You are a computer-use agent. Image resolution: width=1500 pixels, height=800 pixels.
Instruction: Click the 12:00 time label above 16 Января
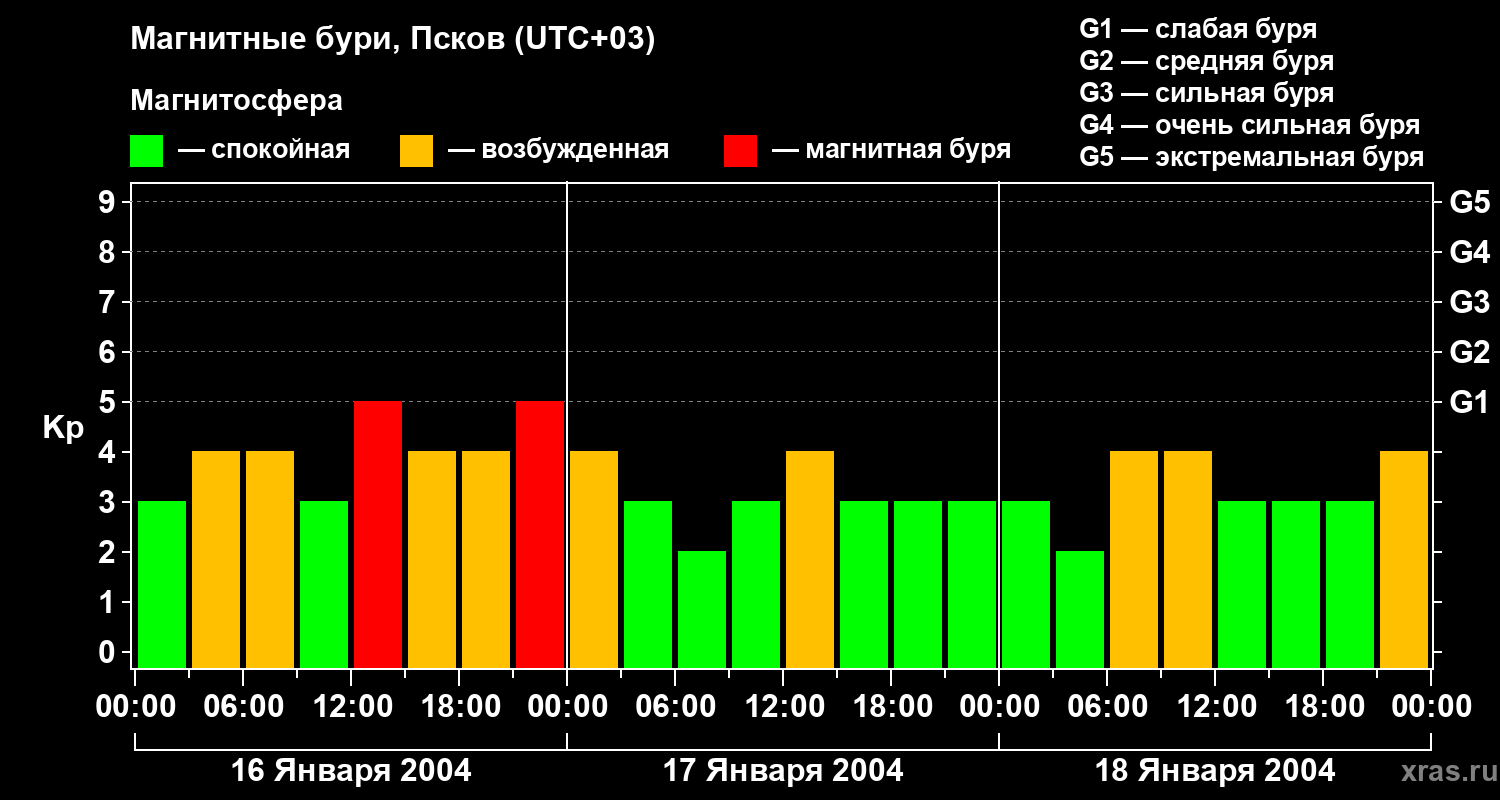coord(351,707)
